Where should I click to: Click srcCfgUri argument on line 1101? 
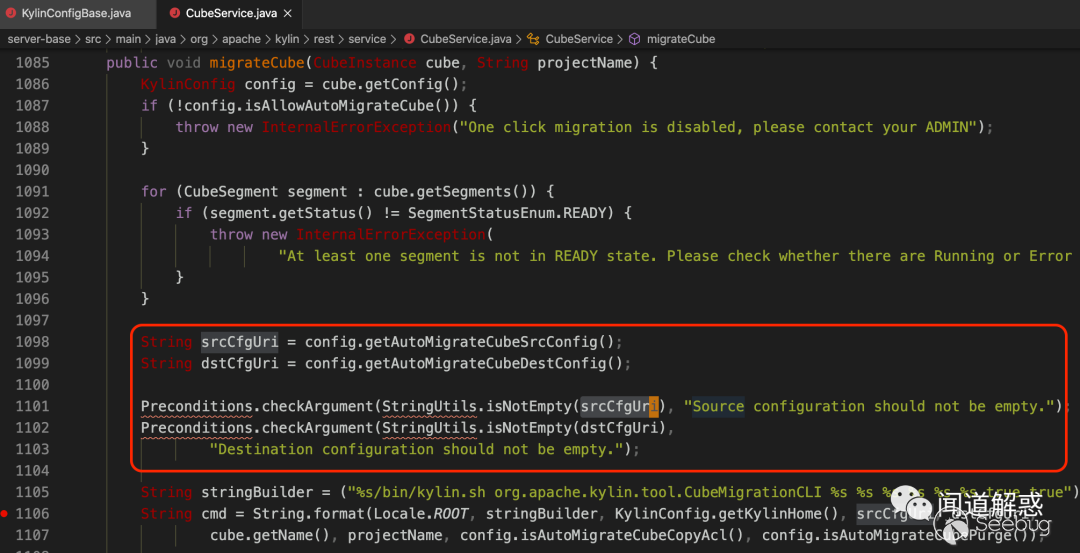point(619,406)
